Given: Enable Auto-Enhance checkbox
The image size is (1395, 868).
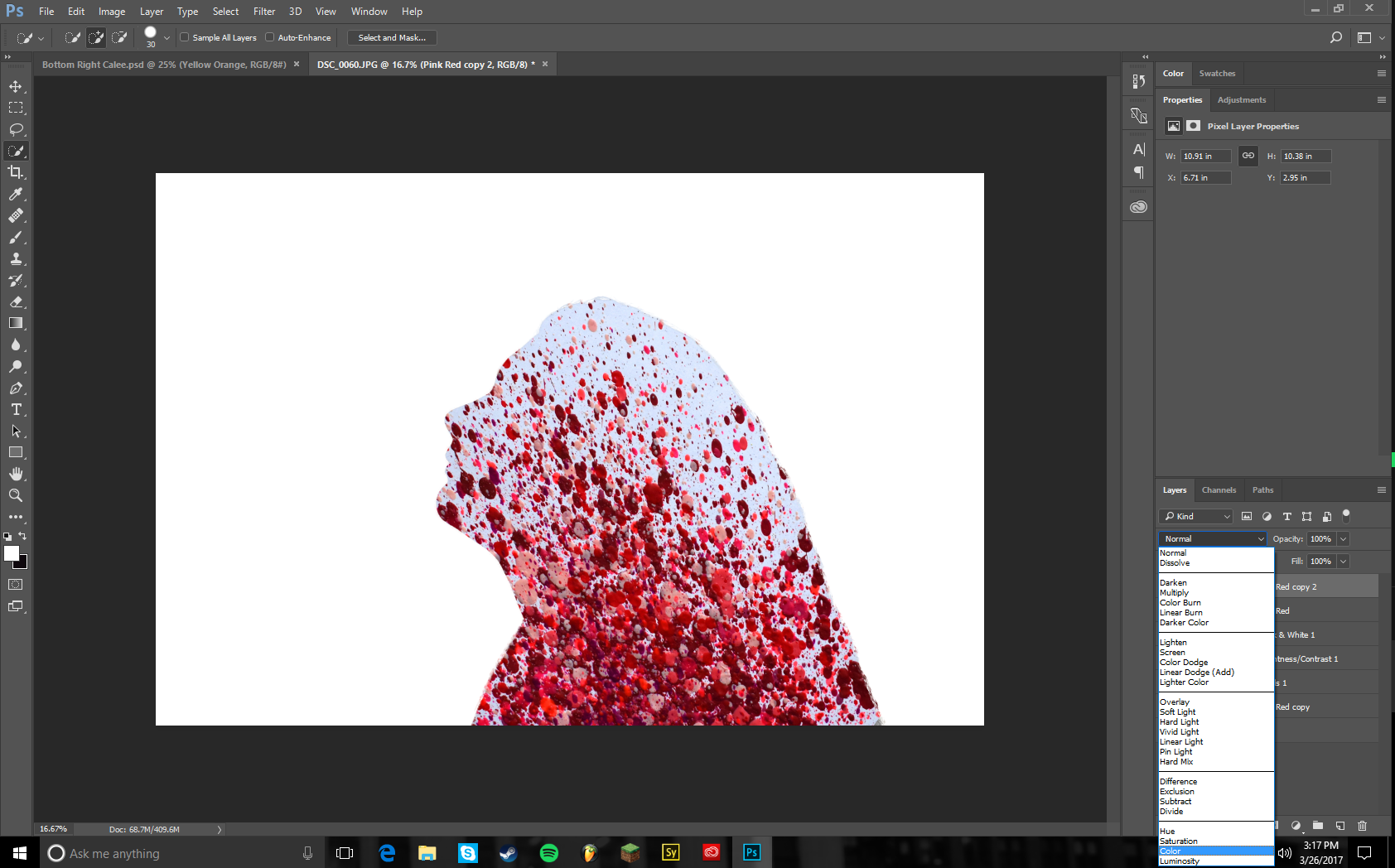Looking at the screenshot, I should pyautogui.click(x=270, y=37).
